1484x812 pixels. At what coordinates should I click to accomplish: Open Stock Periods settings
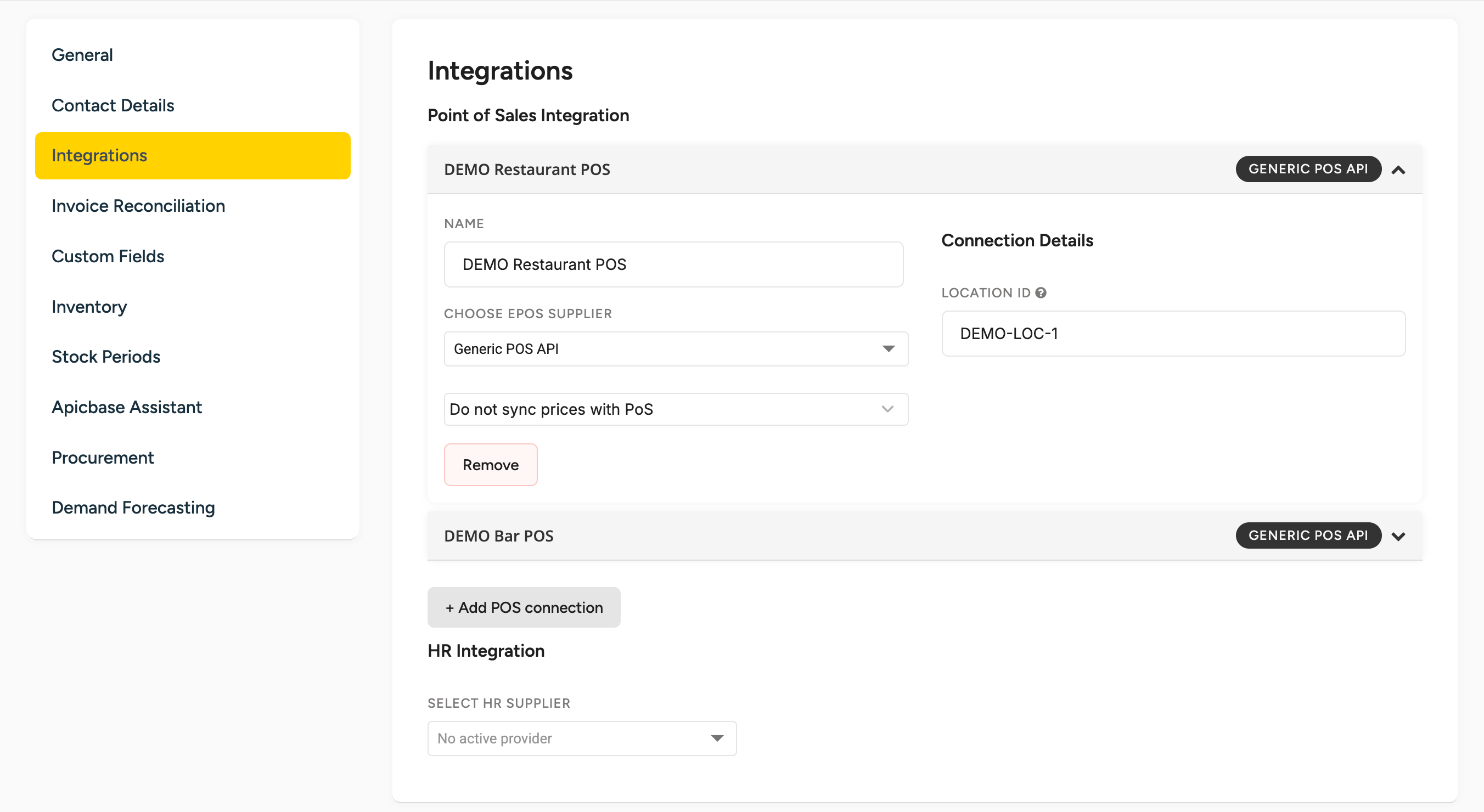106,357
